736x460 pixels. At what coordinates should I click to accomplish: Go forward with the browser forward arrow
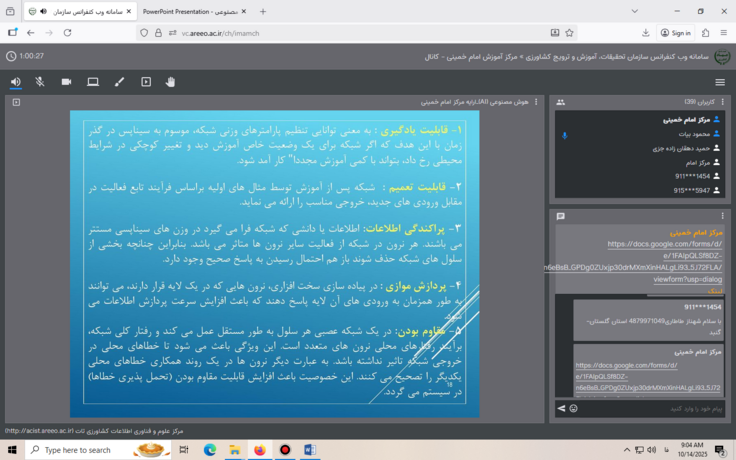49,33
